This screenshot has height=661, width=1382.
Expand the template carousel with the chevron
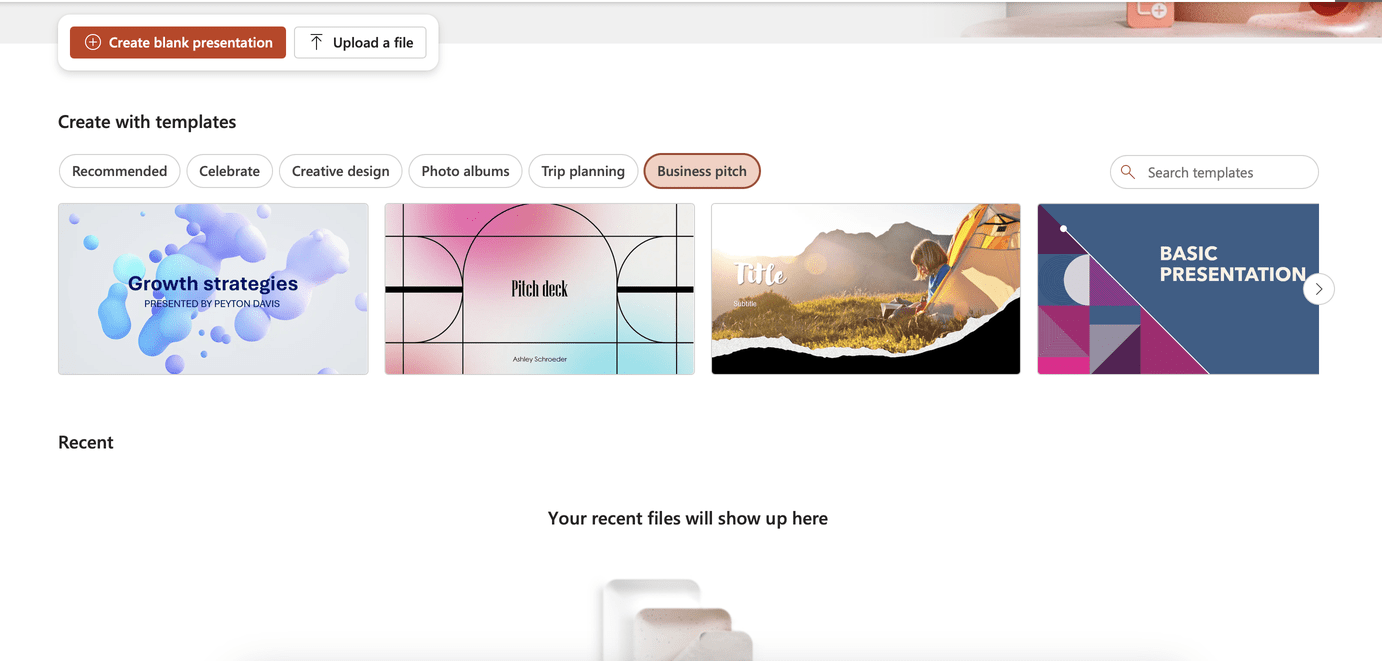click(1318, 288)
